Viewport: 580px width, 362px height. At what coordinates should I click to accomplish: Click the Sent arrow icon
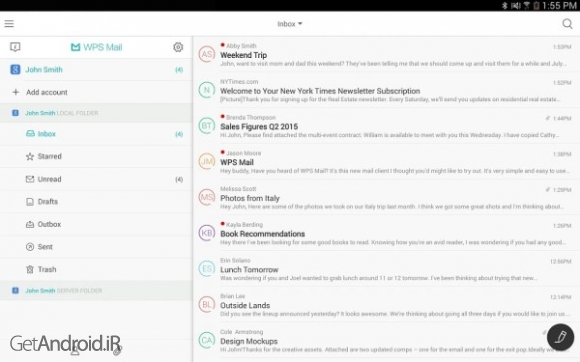[x=30, y=247]
